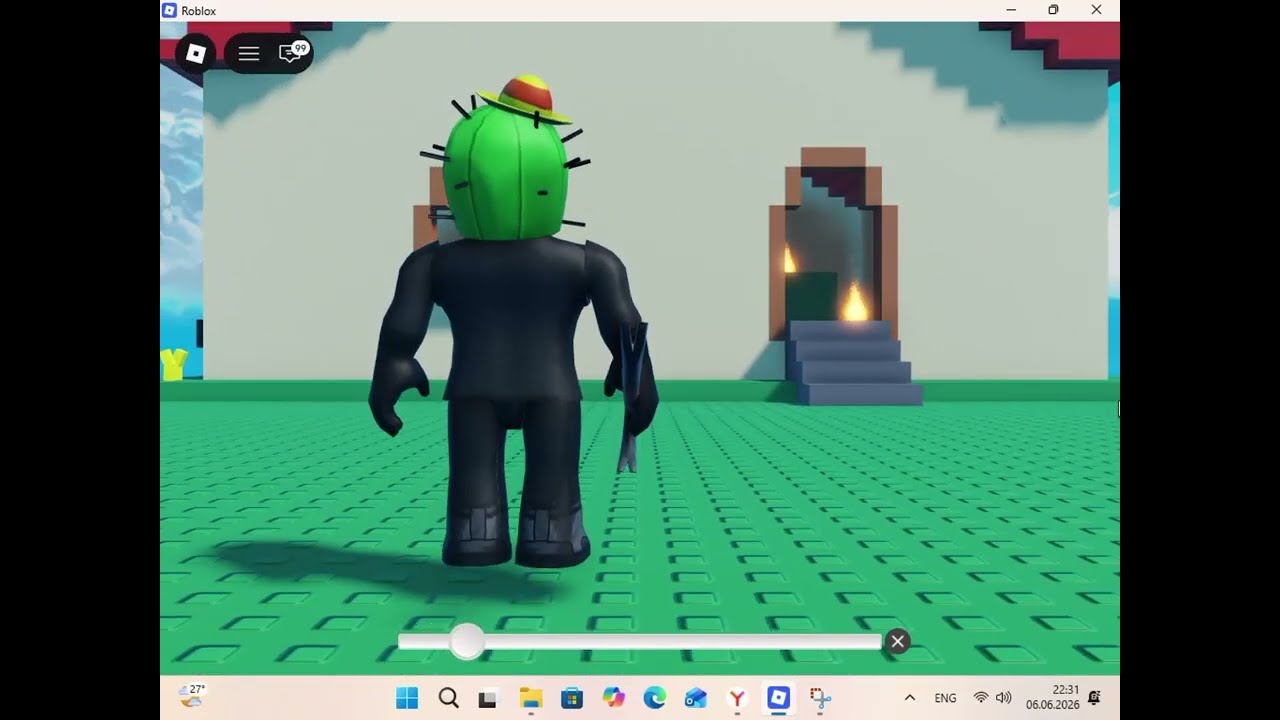Image resolution: width=1280 pixels, height=720 pixels.
Task: Click the Roblox icon in the title bar
Action: [169, 10]
